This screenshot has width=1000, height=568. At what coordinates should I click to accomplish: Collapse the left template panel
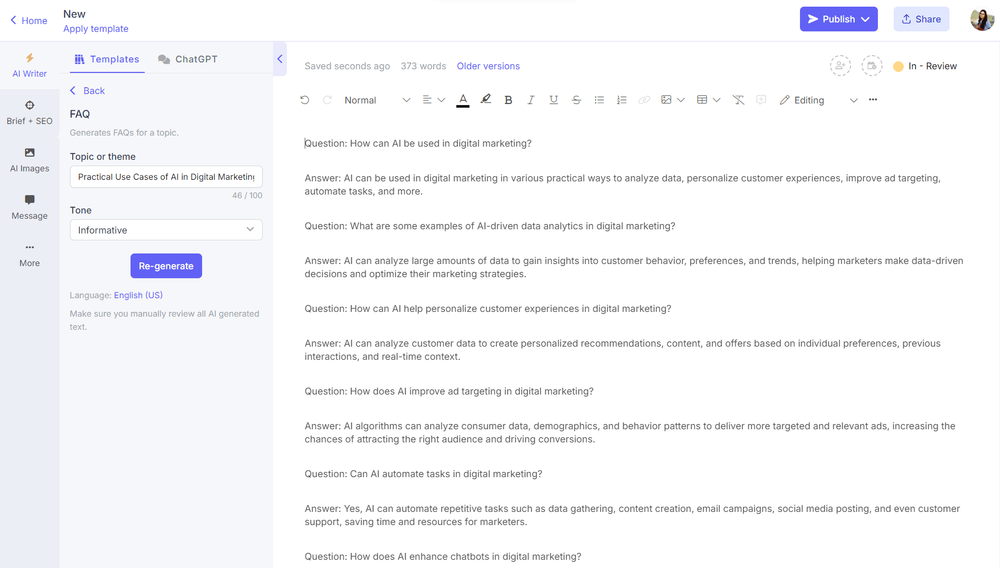(279, 59)
